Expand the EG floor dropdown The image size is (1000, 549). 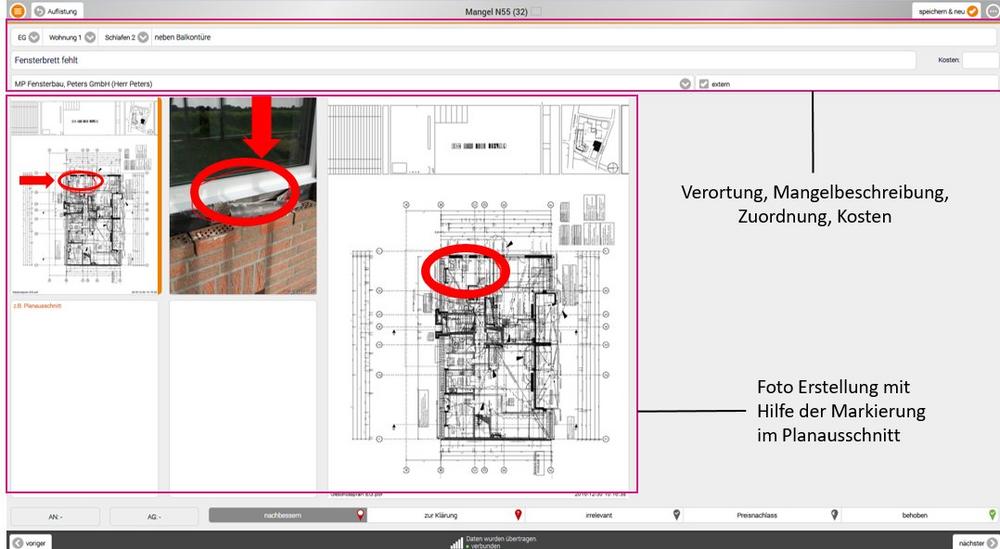pos(34,37)
